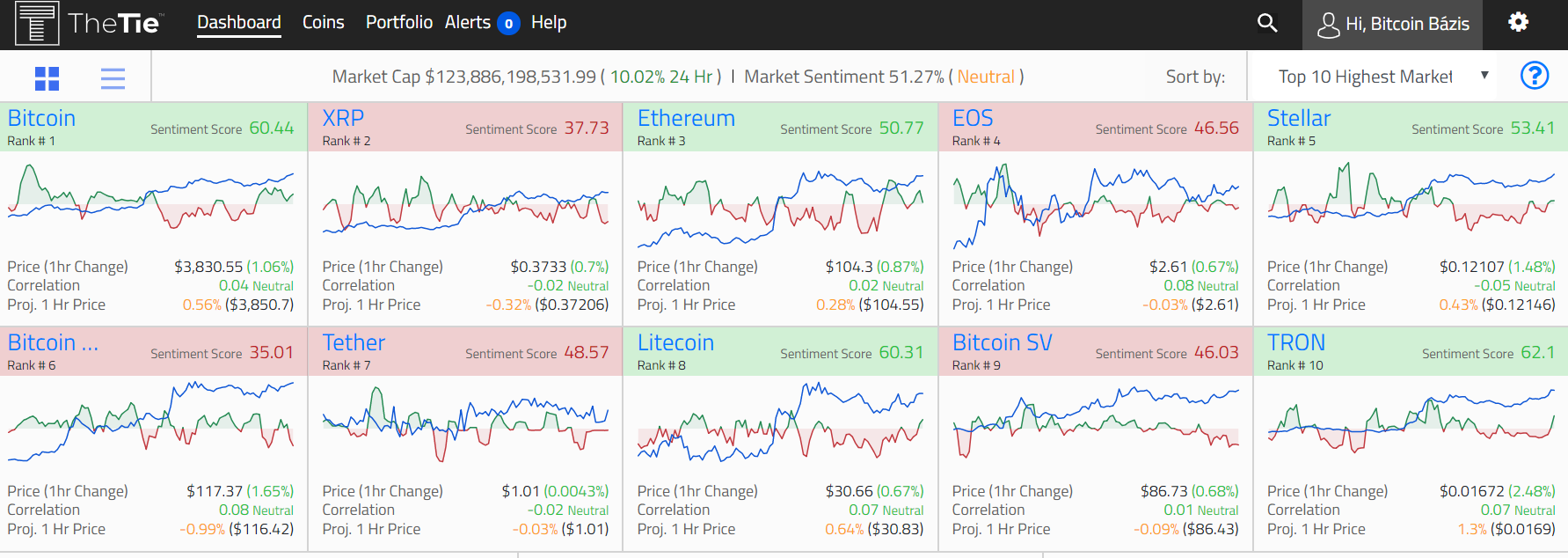The height and width of the screenshot is (558, 1568).
Task: Open the TRON coin link
Action: click(x=1296, y=342)
